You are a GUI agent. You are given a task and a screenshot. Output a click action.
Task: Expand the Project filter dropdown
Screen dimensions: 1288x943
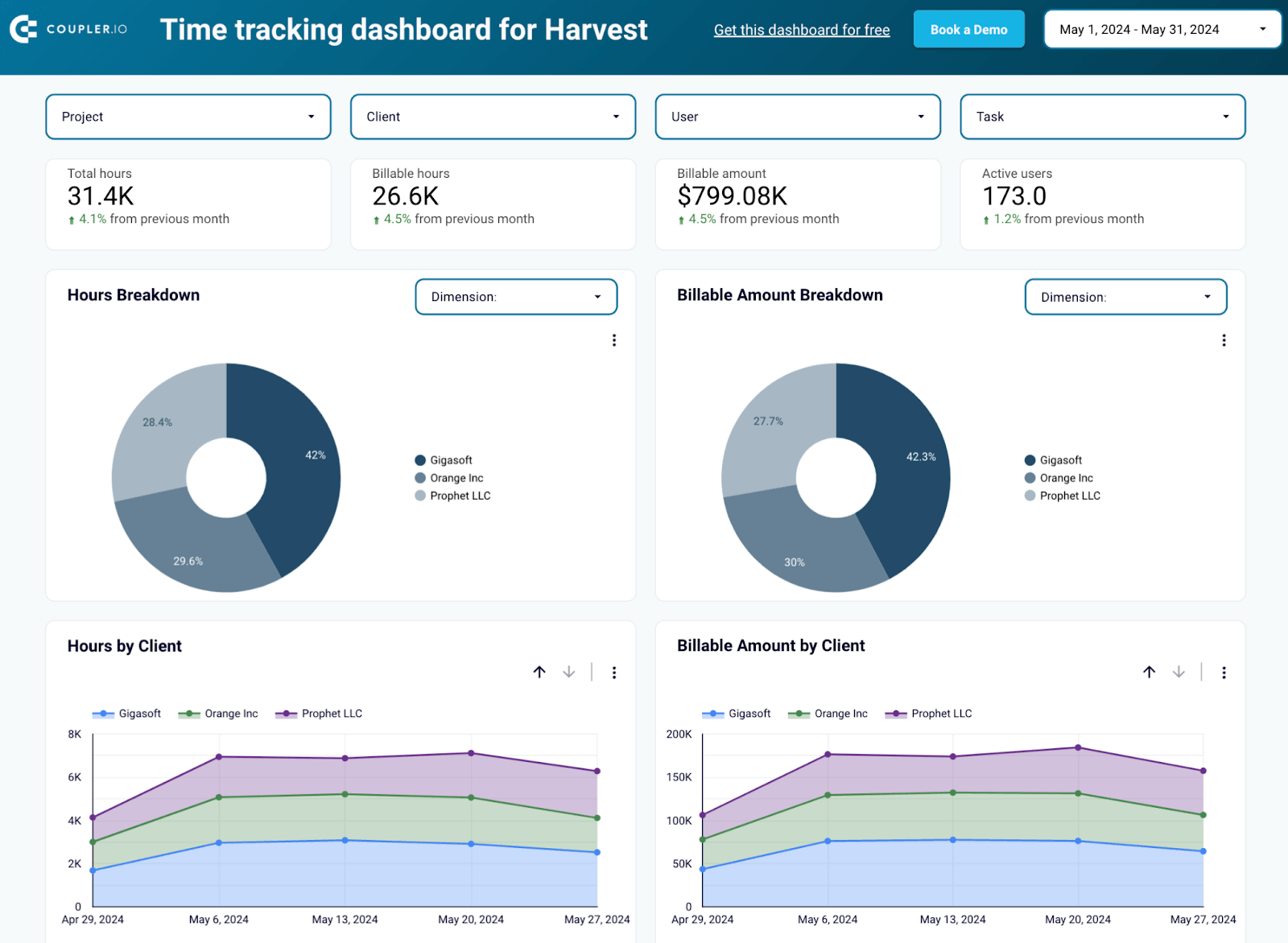[x=188, y=117]
